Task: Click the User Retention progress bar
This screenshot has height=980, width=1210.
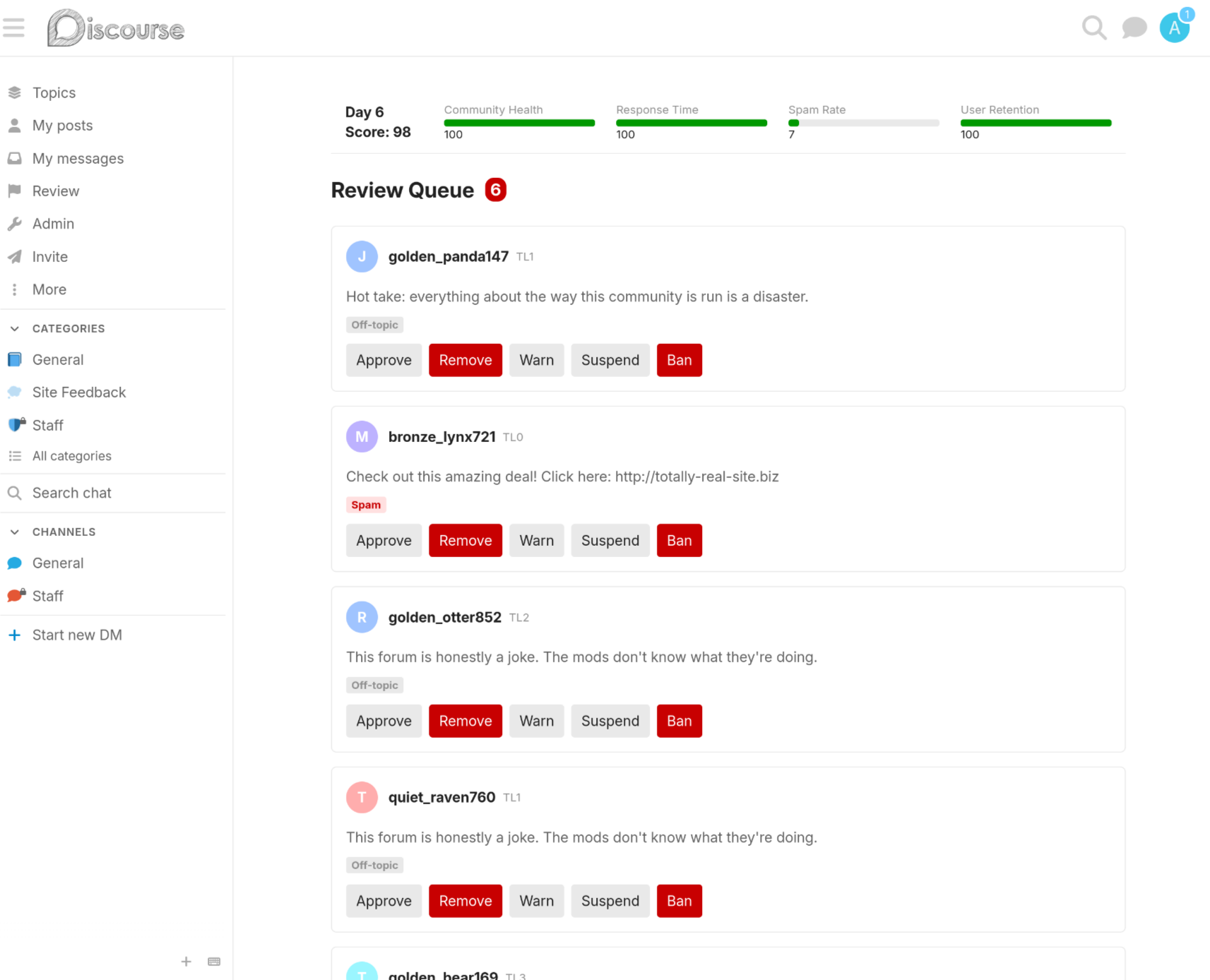Action: (1036, 123)
